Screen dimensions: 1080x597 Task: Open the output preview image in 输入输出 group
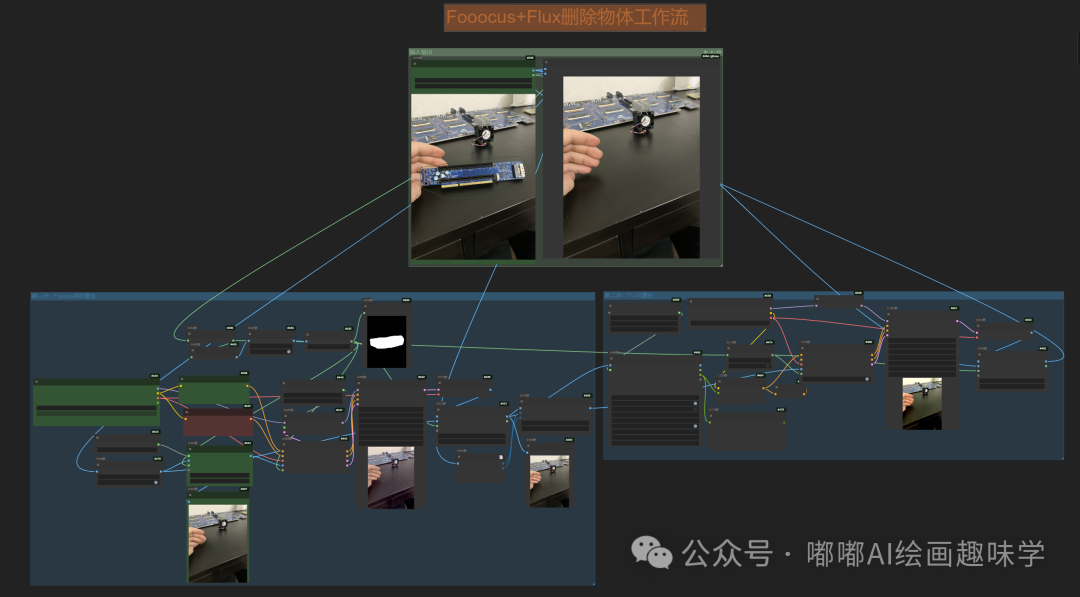[631, 167]
